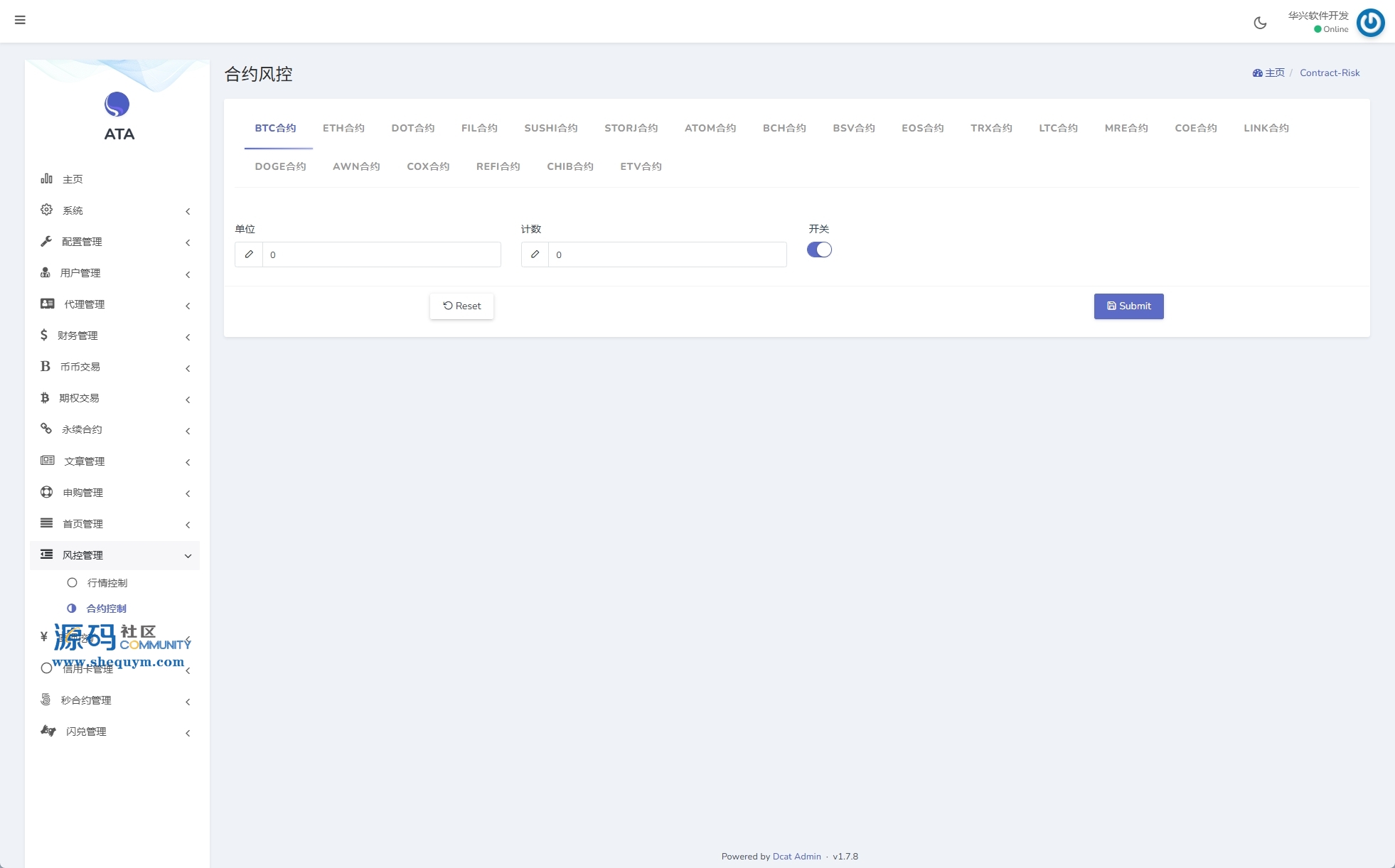
Task: Toggle the 开关 switch off
Action: 819,250
